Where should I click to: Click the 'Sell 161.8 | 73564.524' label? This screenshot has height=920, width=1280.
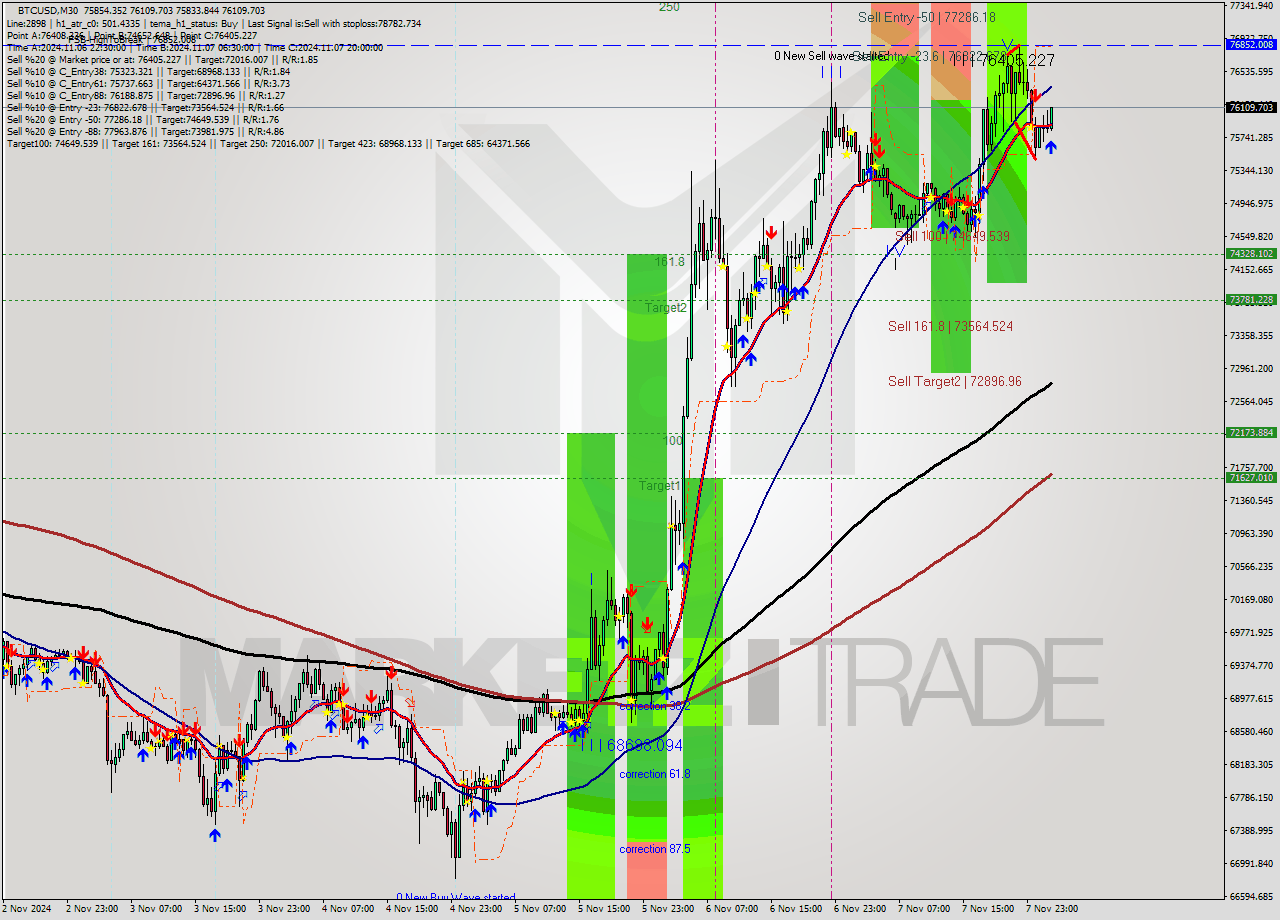coord(950,326)
